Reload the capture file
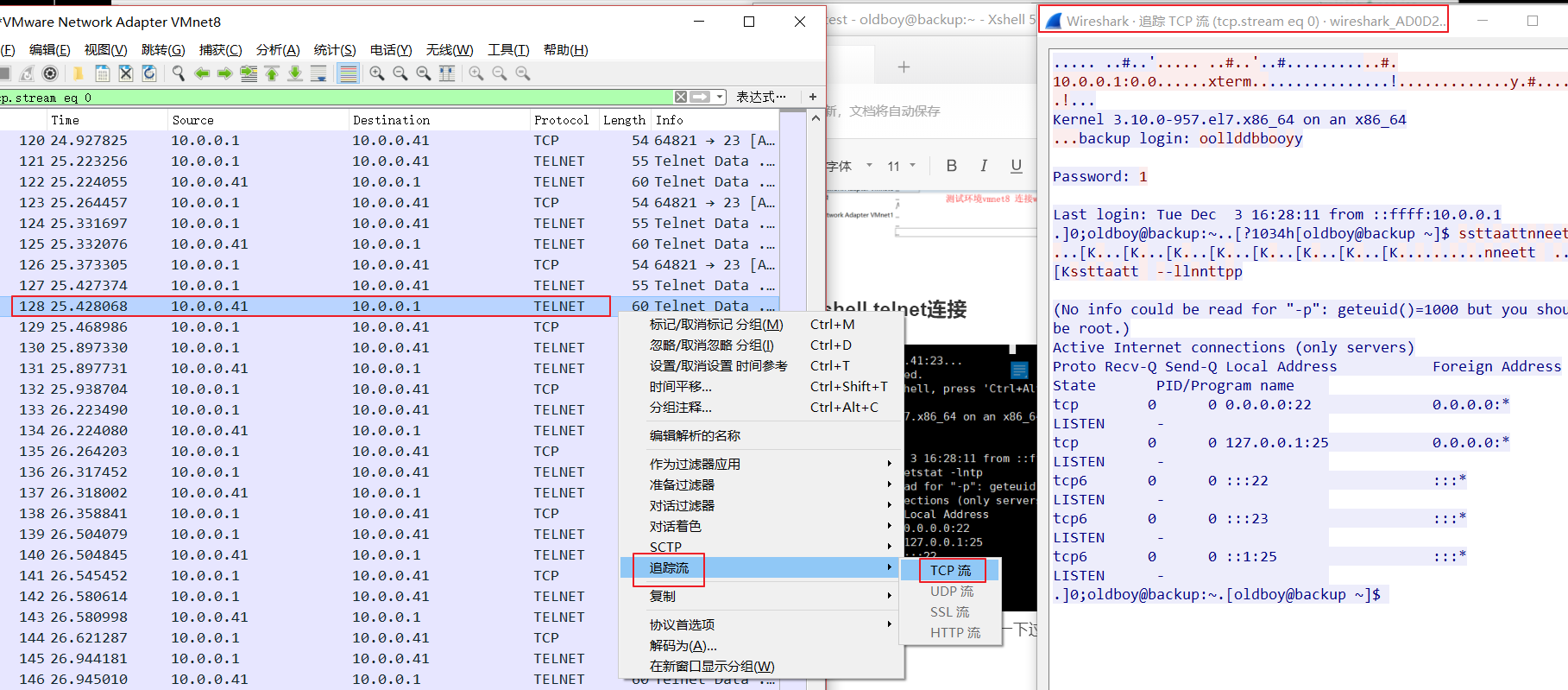1568x690 pixels. (149, 73)
